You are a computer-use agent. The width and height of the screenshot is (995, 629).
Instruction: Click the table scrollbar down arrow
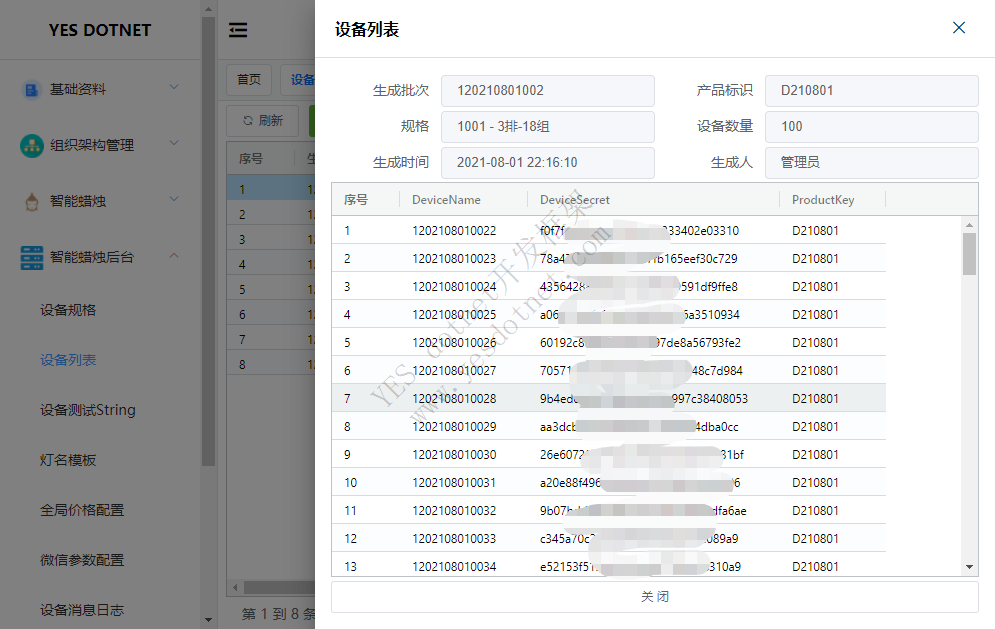[969, 567]
